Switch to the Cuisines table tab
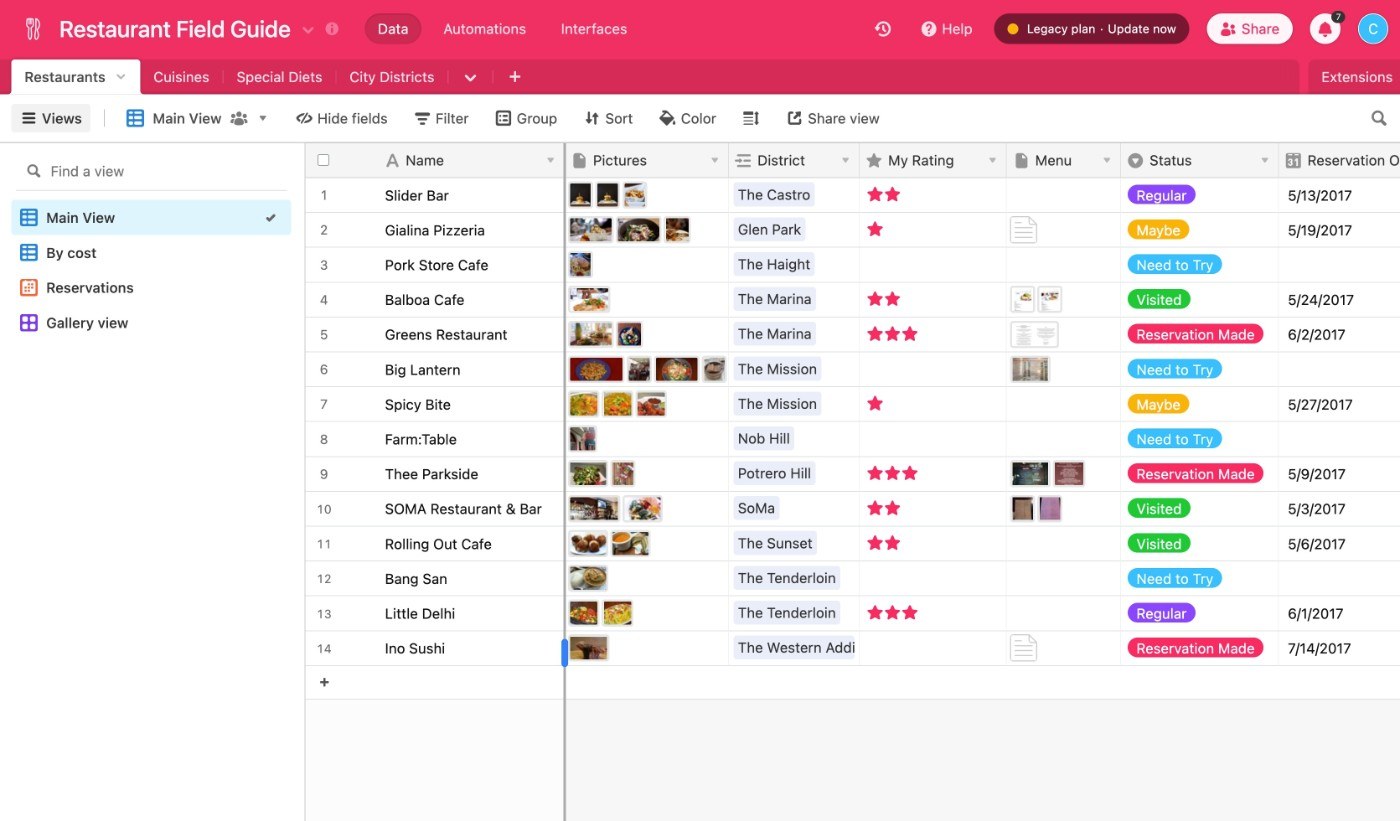The height and width of the screenshot is (821, 1400). (x=181, y=77)
